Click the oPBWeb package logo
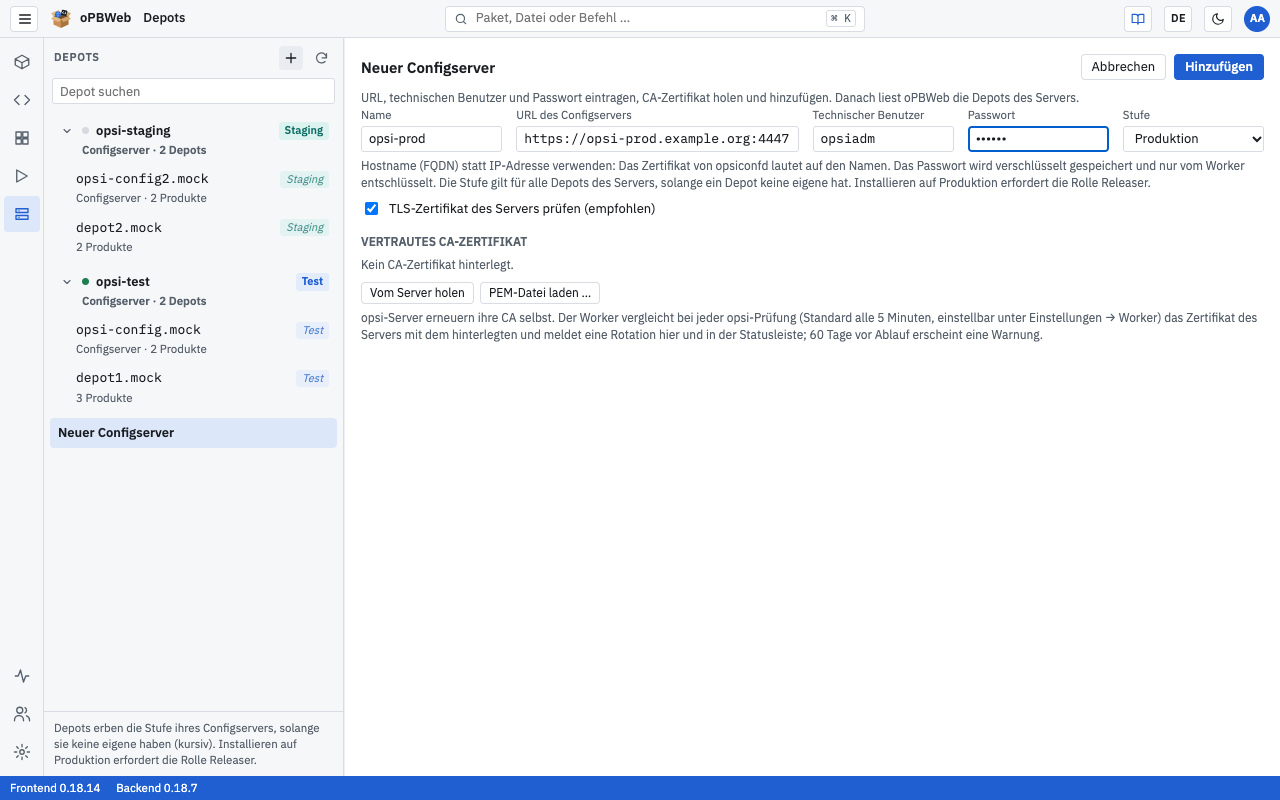Viewport: 1280px width, 800px height. click(61, 18)
